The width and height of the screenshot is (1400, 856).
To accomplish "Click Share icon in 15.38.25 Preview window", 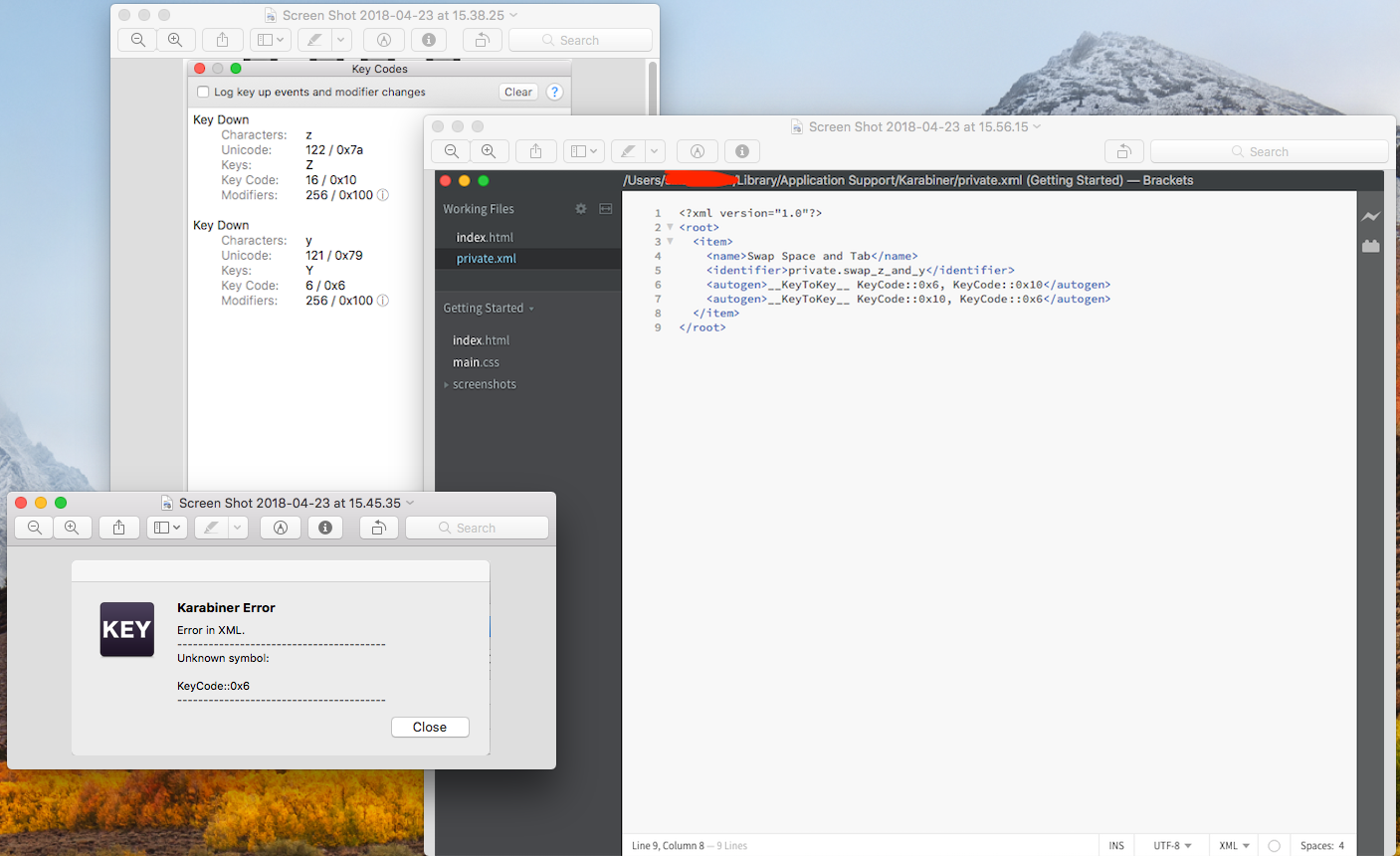I will pos(222,40).
